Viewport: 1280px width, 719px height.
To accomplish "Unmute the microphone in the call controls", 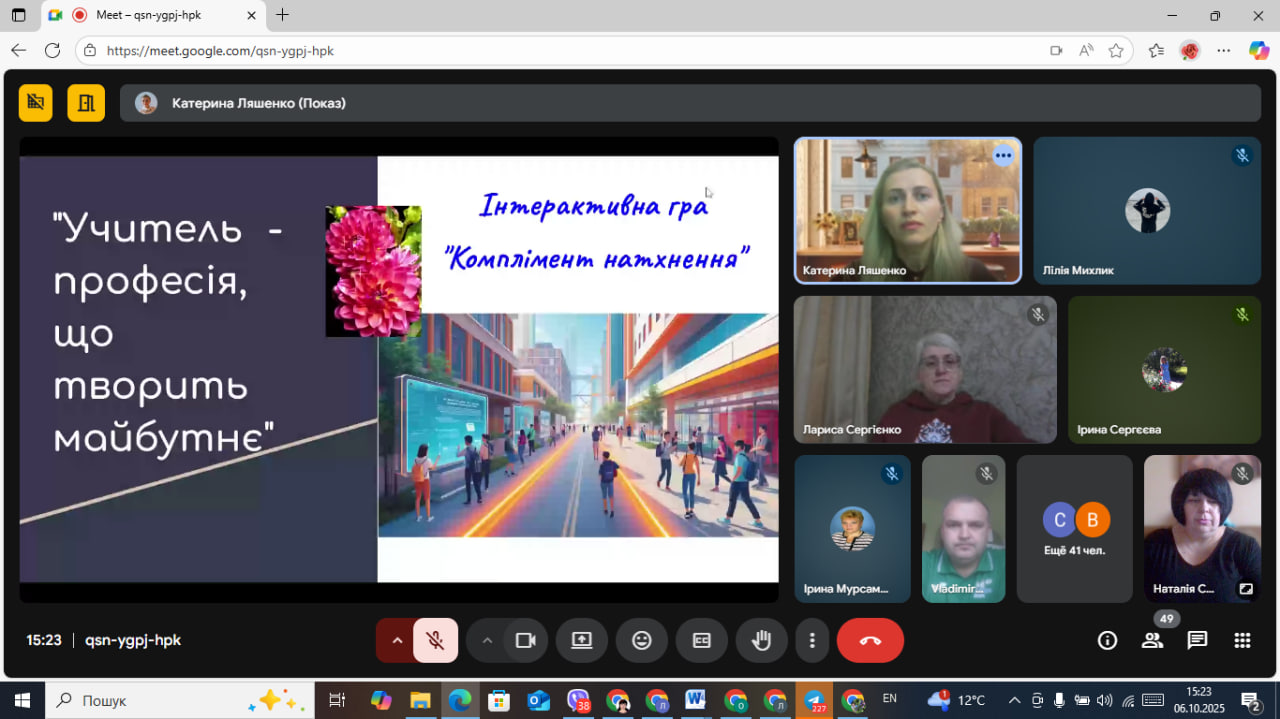I will [x=435, y=641].
